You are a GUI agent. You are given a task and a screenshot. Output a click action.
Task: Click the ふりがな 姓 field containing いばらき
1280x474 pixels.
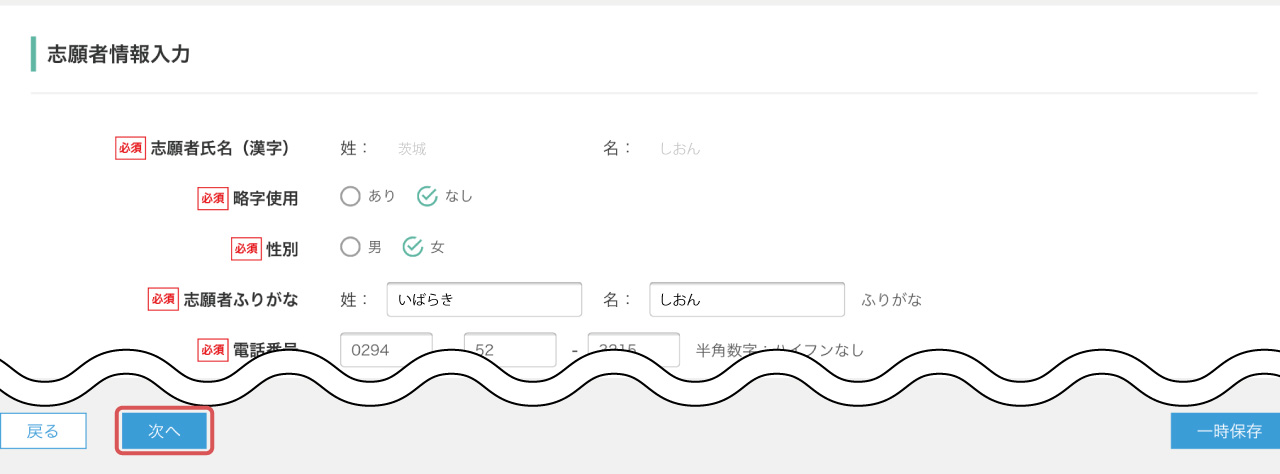484,299
